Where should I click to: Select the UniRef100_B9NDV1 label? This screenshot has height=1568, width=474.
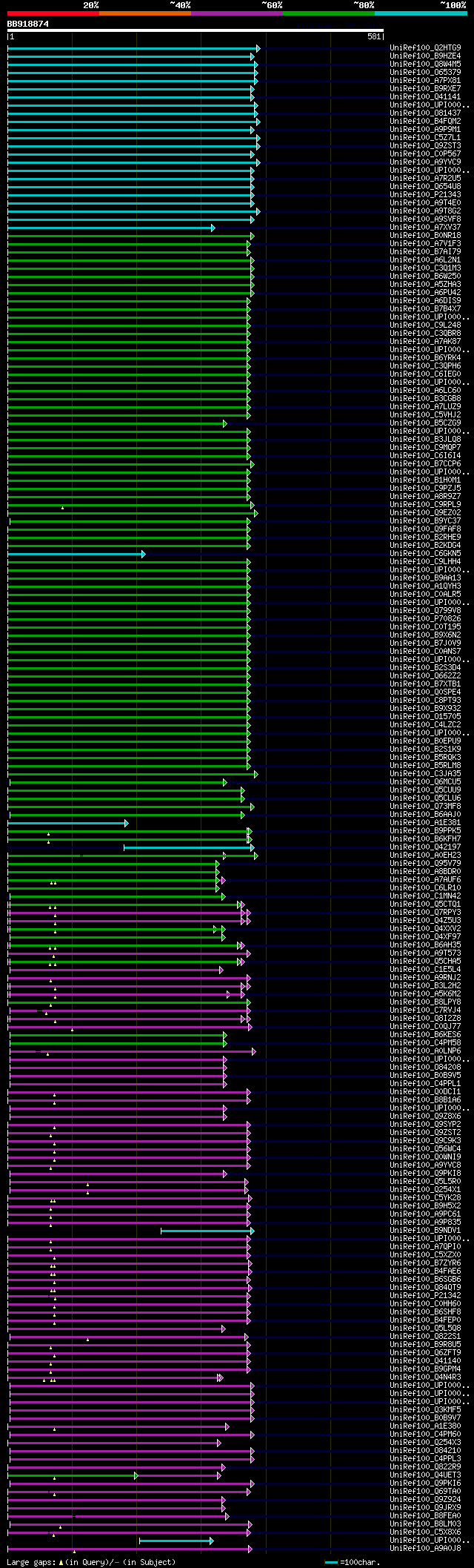point(425,1230)
